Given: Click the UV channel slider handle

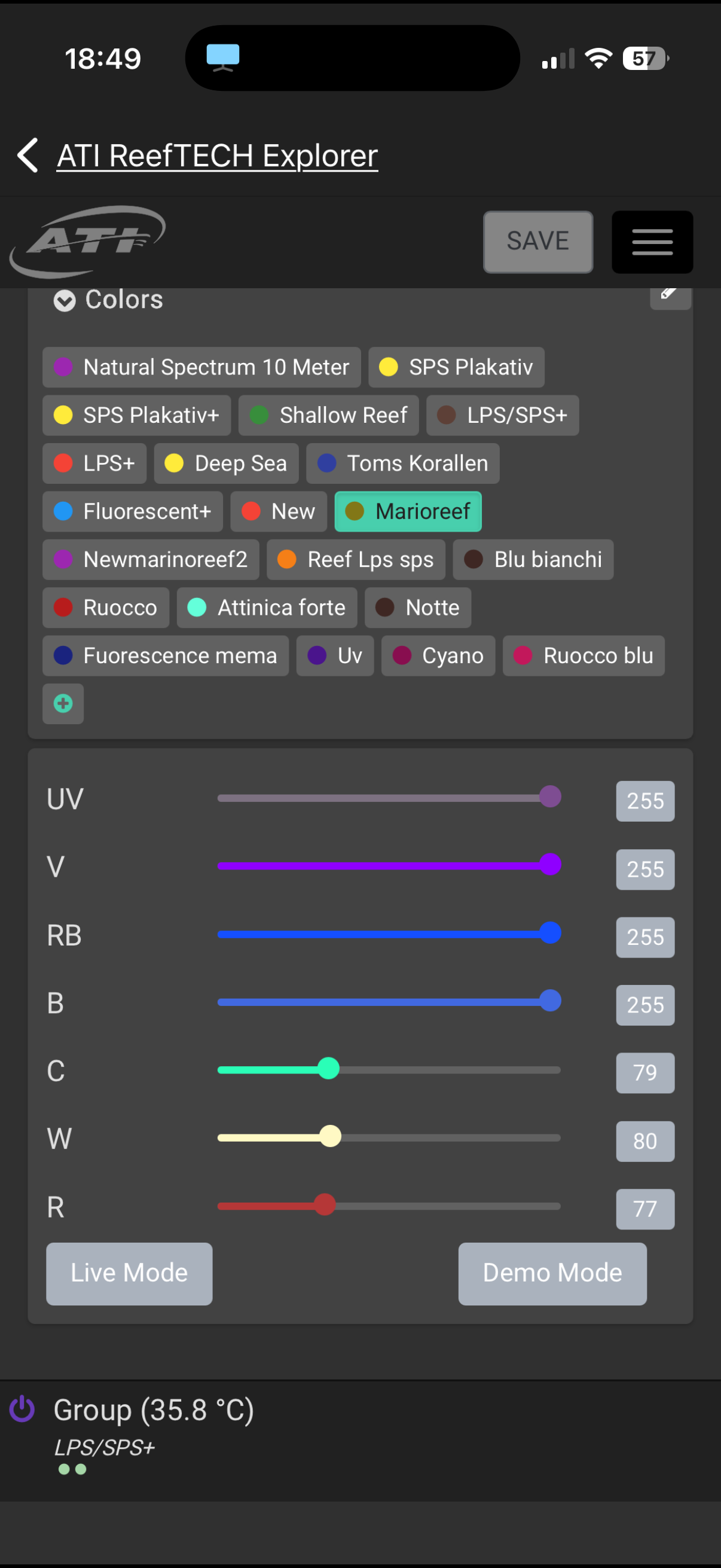Looking at the screenshot, I should coord(550,797).
